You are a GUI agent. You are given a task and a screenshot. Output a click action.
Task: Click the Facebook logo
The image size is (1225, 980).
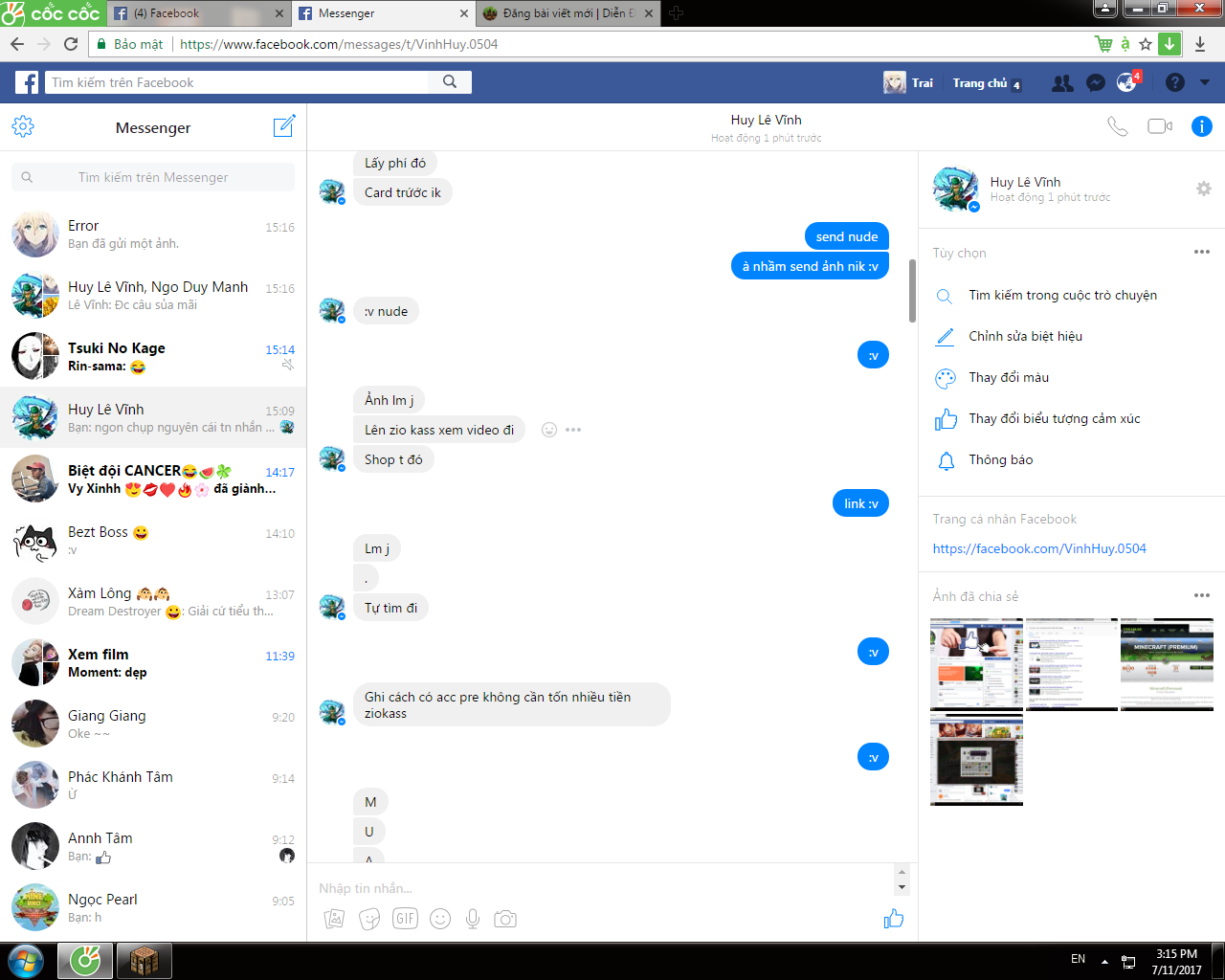27,82
